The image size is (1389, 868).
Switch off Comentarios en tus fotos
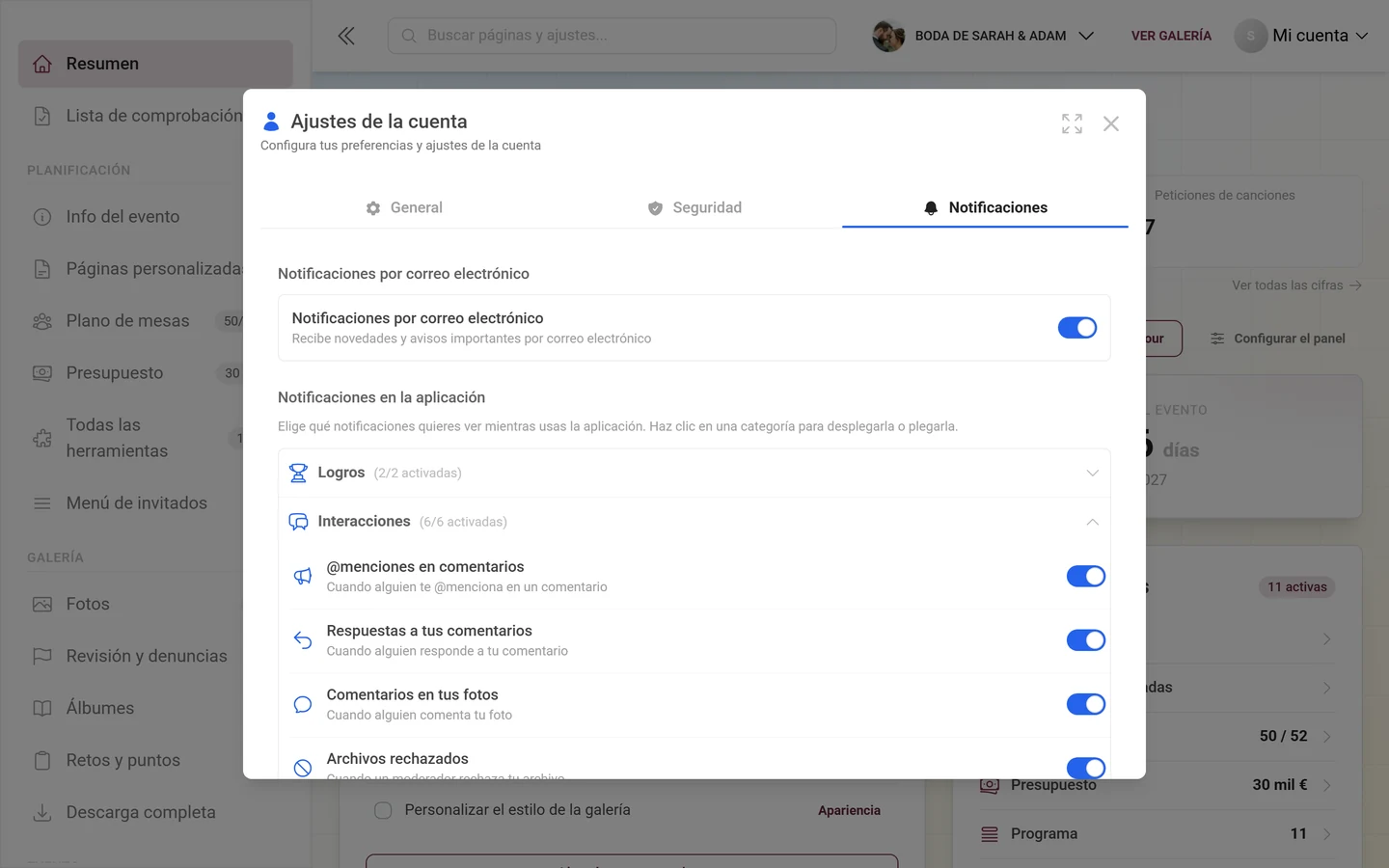(x=1086, y=704)
